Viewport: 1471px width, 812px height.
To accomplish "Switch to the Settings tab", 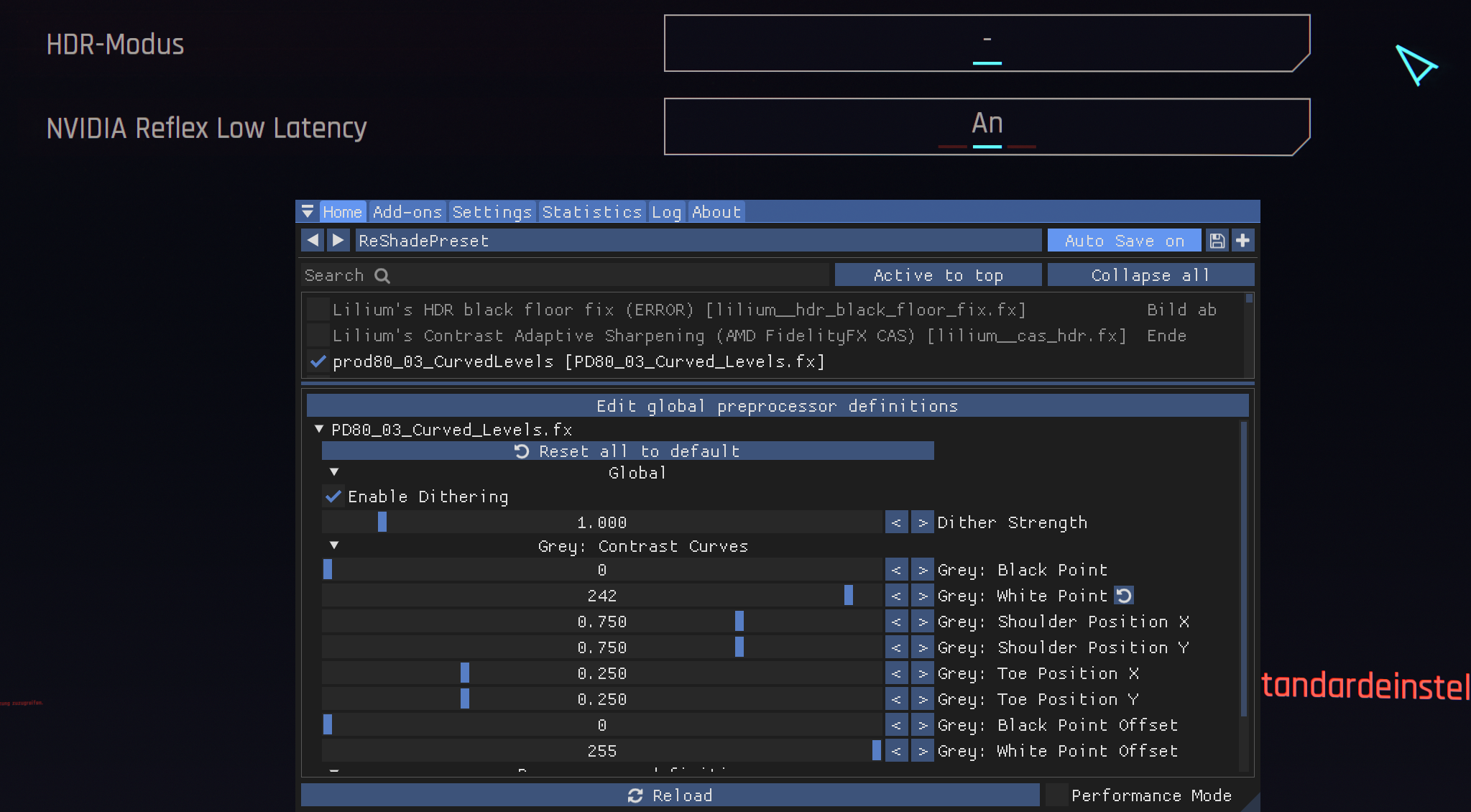I will click(x=492, y=211).
